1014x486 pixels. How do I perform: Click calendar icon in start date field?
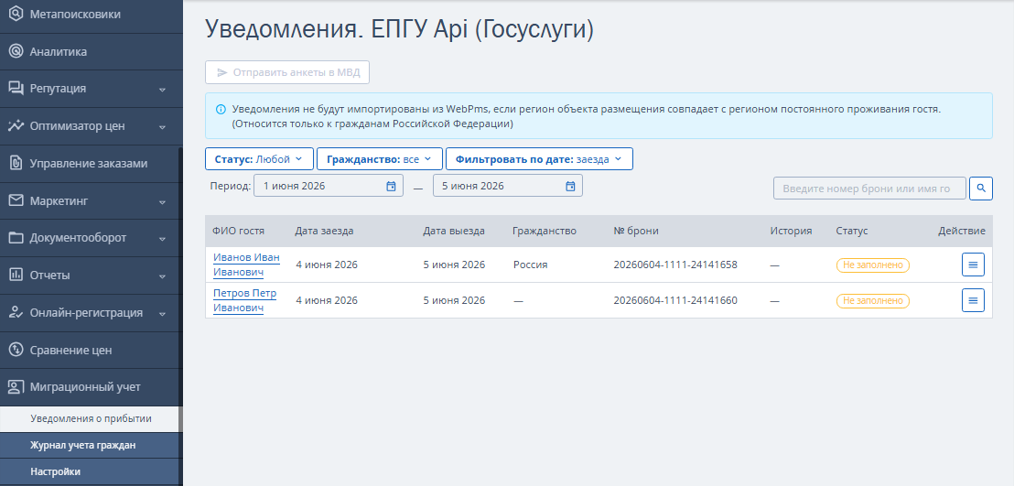[x=391, y=186]
